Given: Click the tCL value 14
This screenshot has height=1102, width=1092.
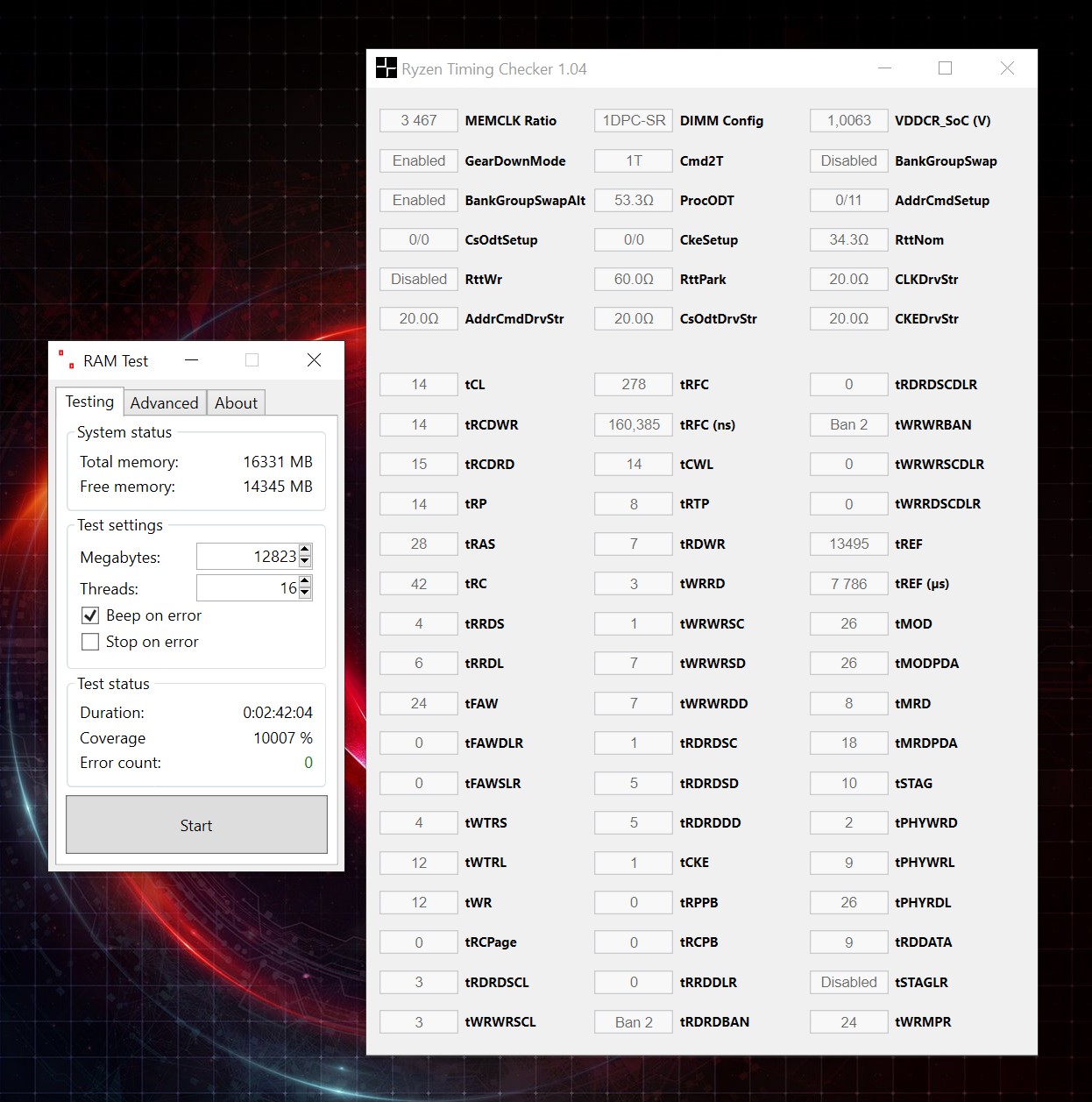Looking at the screenshot, I should [419, 384].
